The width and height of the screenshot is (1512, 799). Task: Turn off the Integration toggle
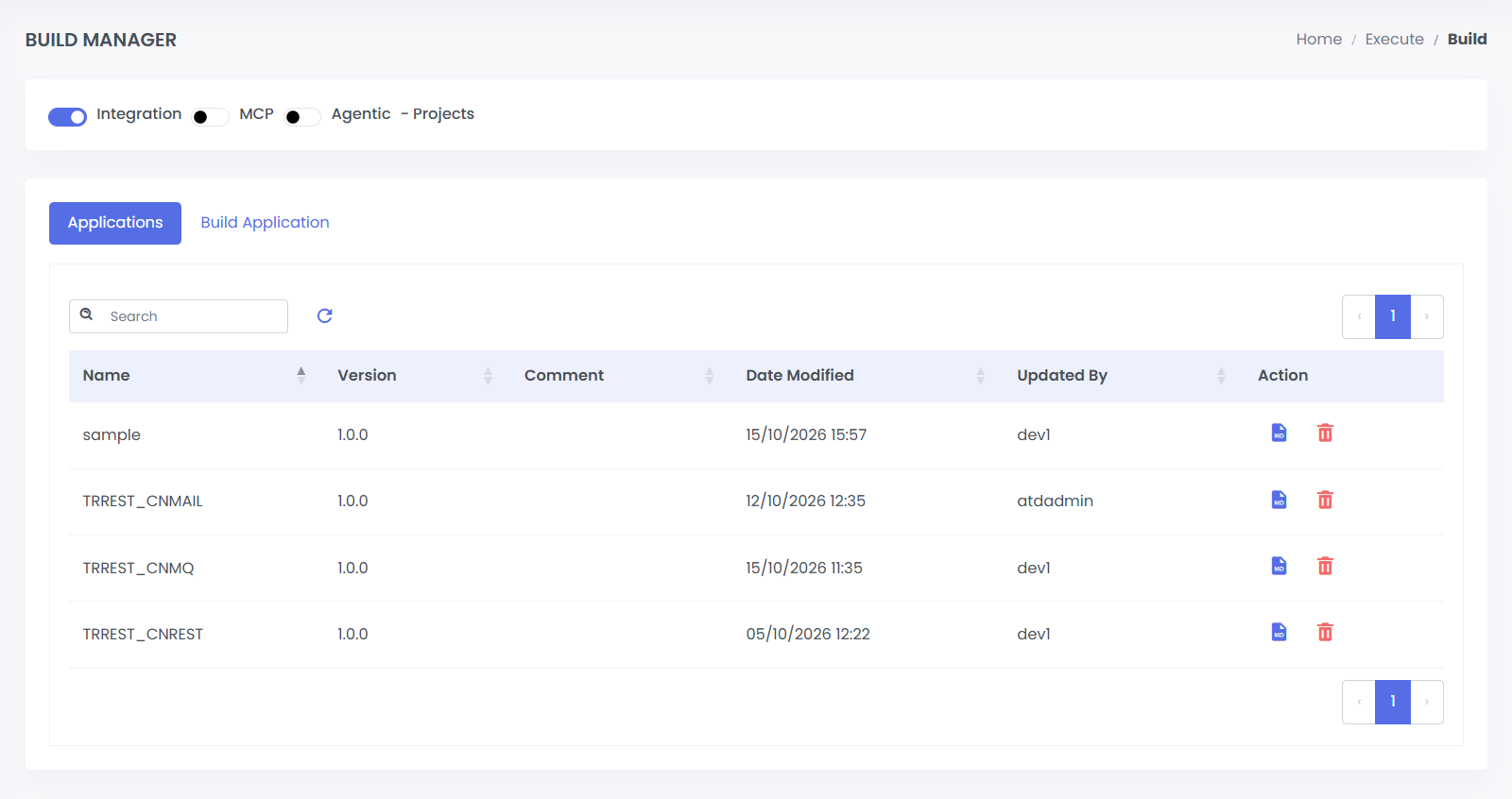click(x=67, y=116)
